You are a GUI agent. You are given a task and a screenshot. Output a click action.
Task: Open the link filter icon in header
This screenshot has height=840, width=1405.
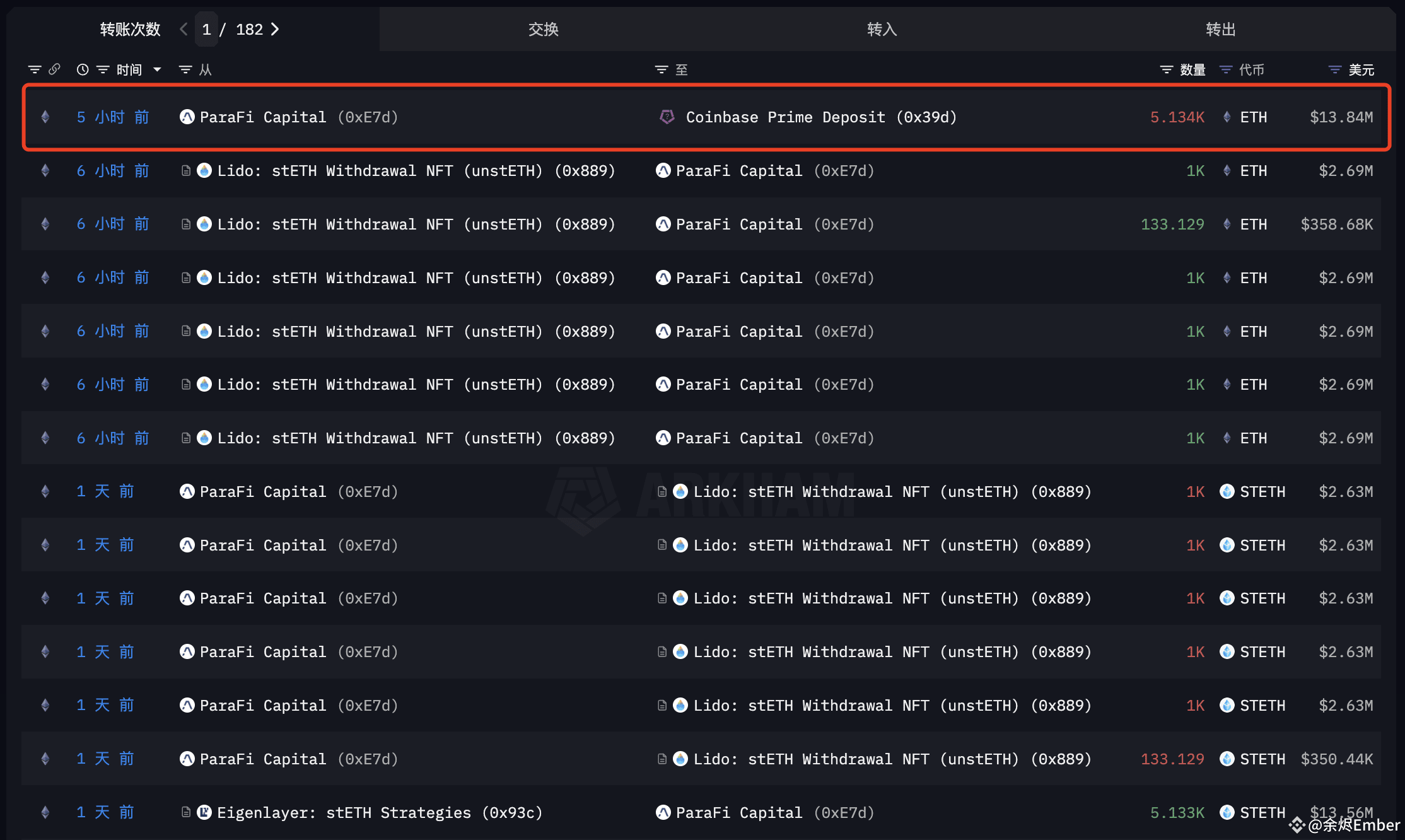[x=55, y=69]
